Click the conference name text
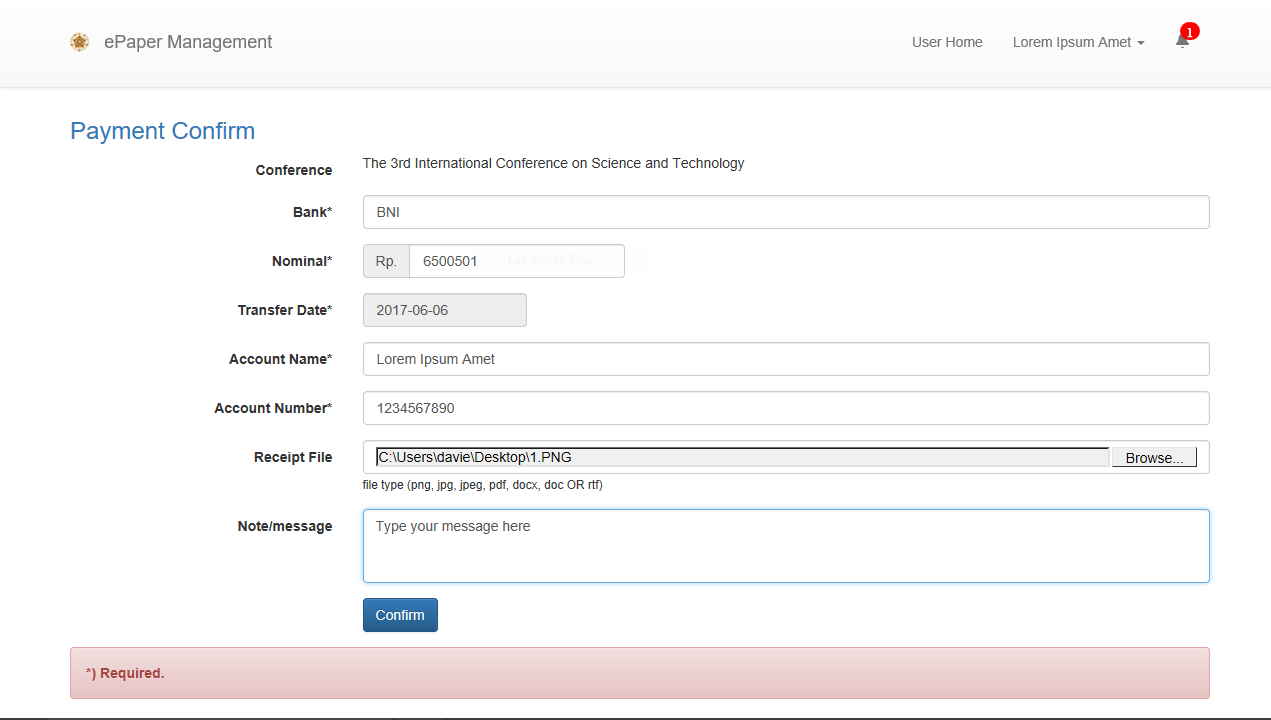 point(553,163)
